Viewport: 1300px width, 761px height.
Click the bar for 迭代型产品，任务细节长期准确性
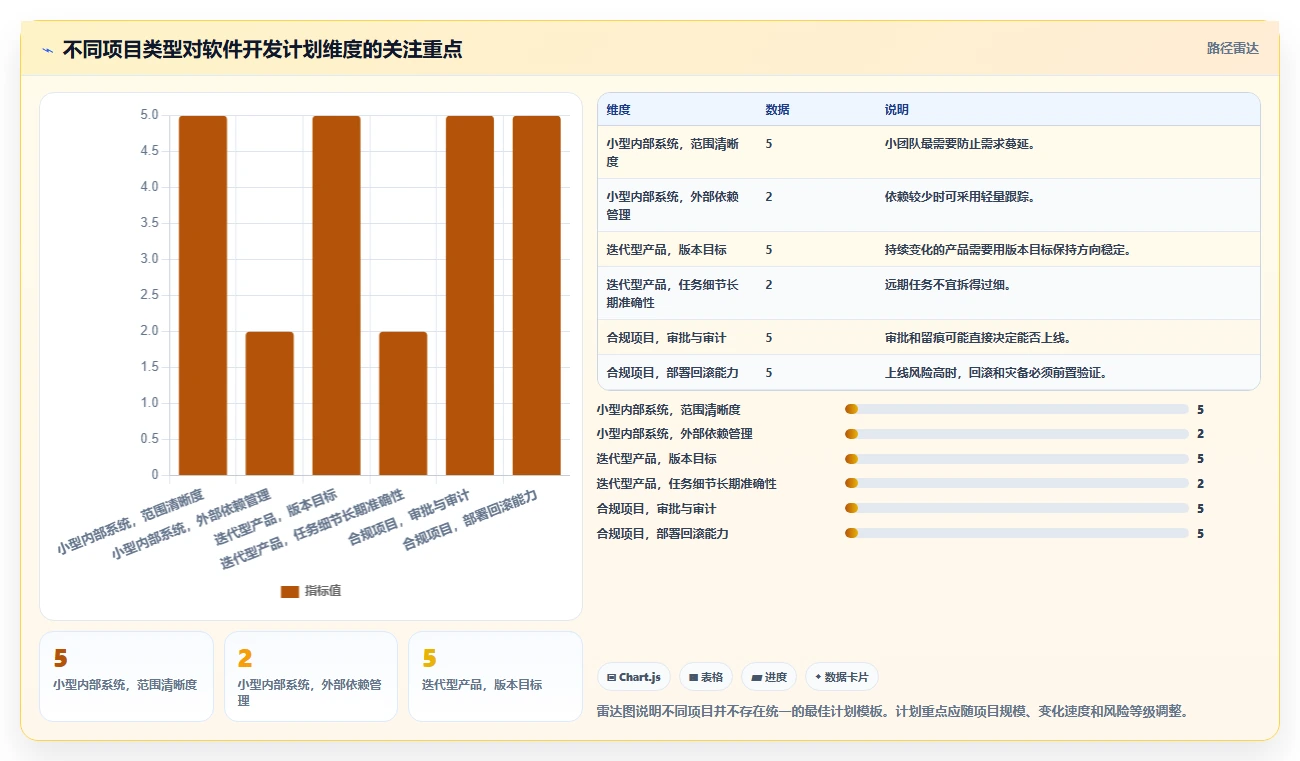click(x=403, y=403)
